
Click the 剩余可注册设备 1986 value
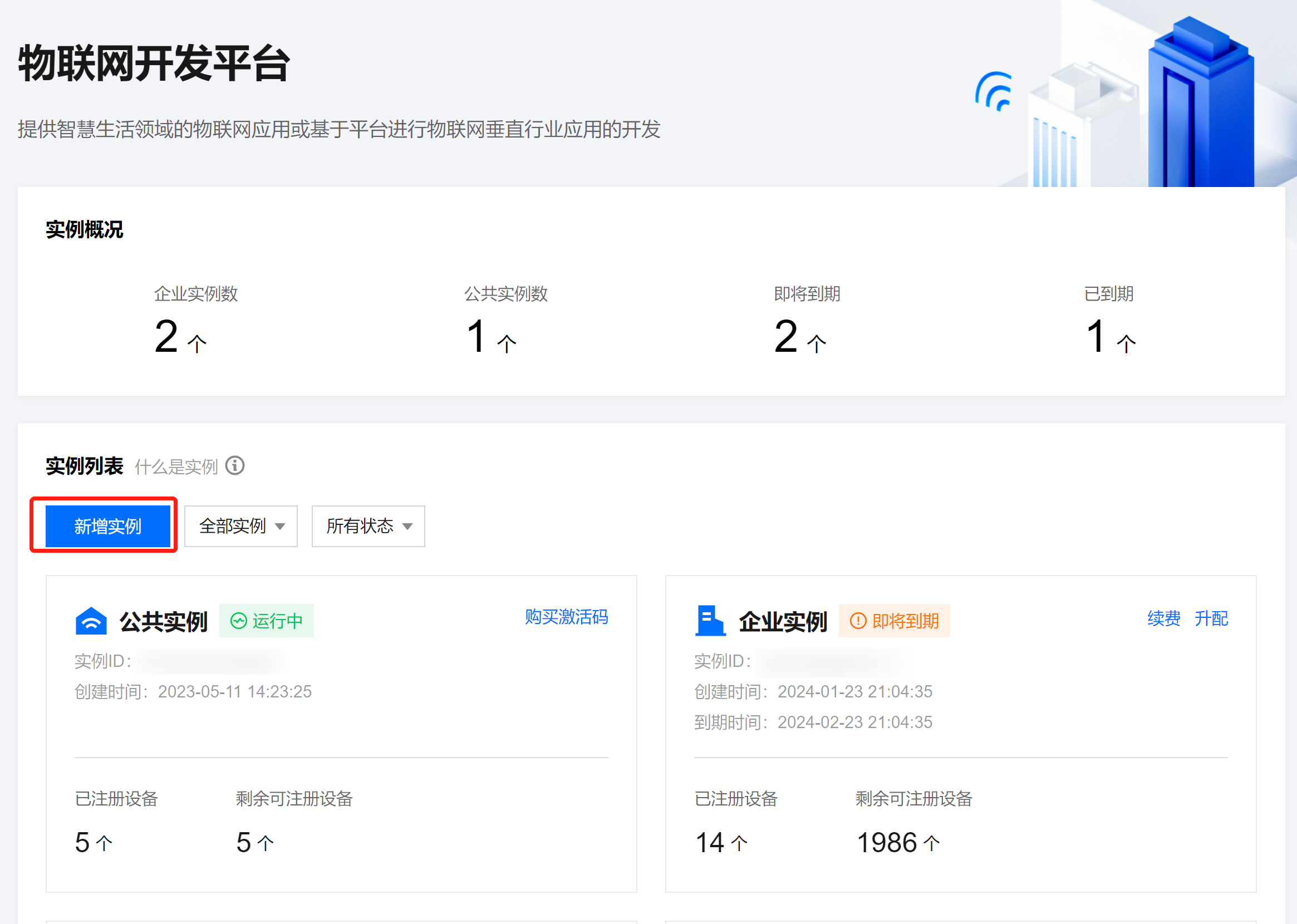[887, 843]
